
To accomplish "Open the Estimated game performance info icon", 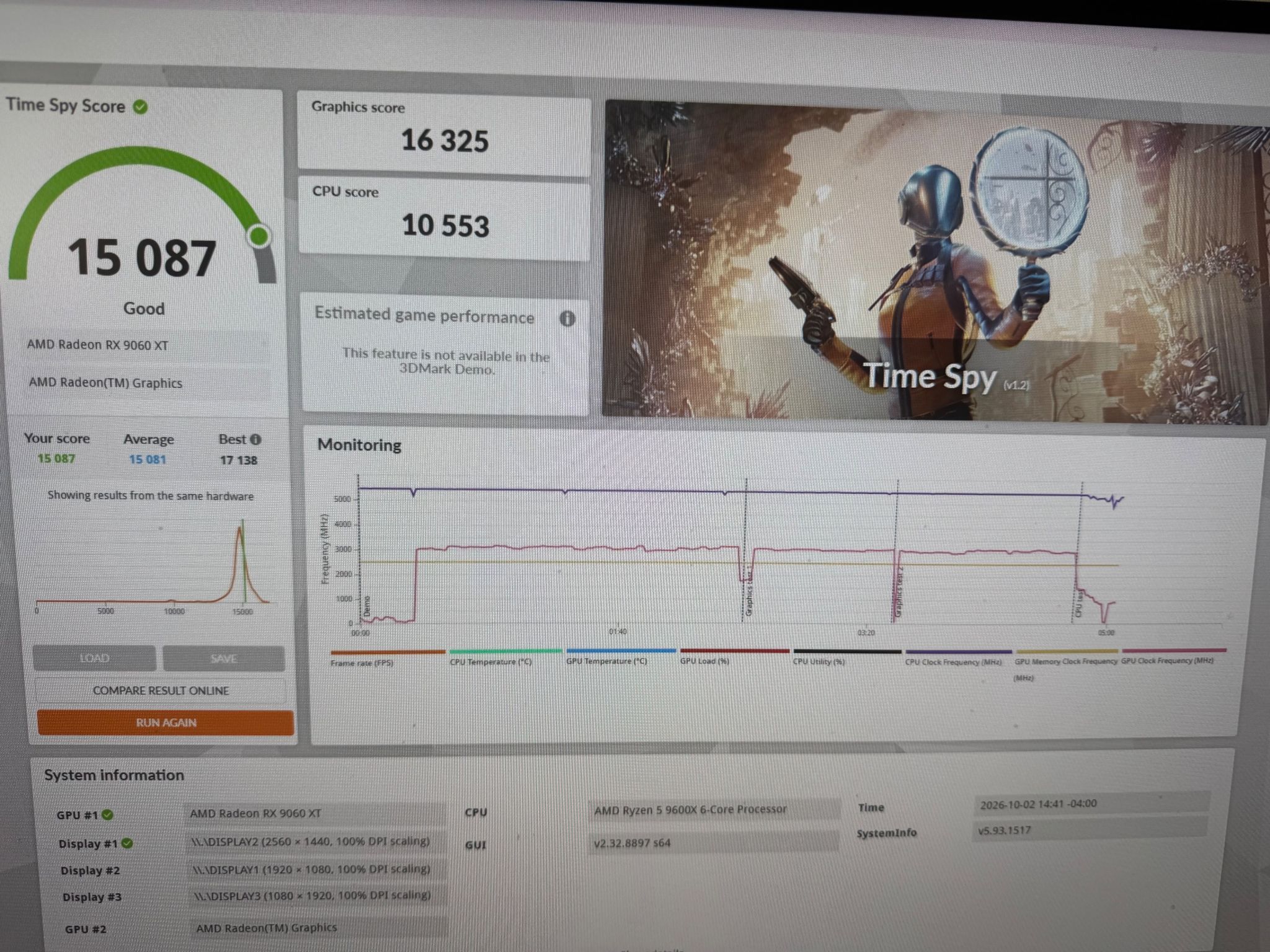I will coord(567,319).
